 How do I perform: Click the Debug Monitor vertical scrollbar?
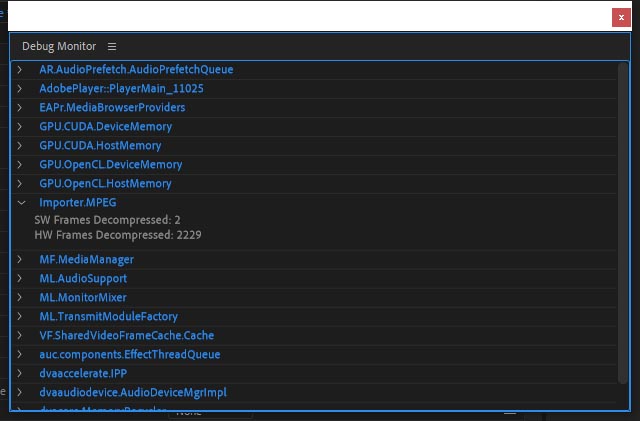point(622,223)
